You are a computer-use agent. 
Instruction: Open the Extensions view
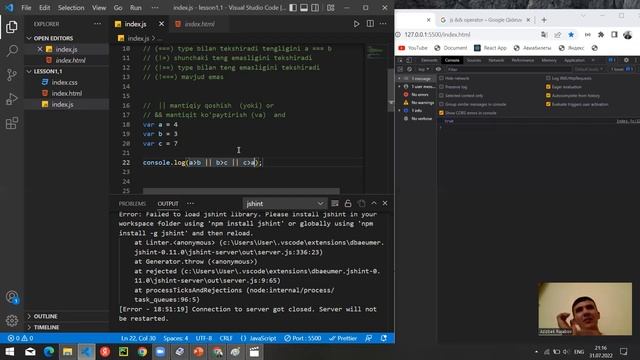pos(12,123)
